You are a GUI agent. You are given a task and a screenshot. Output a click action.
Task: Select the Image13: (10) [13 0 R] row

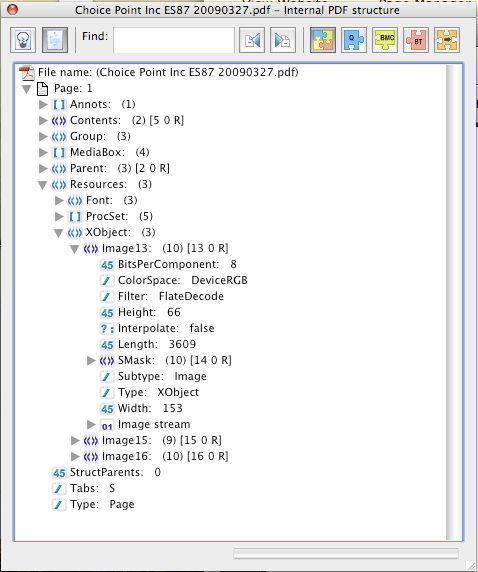(165, 248)
